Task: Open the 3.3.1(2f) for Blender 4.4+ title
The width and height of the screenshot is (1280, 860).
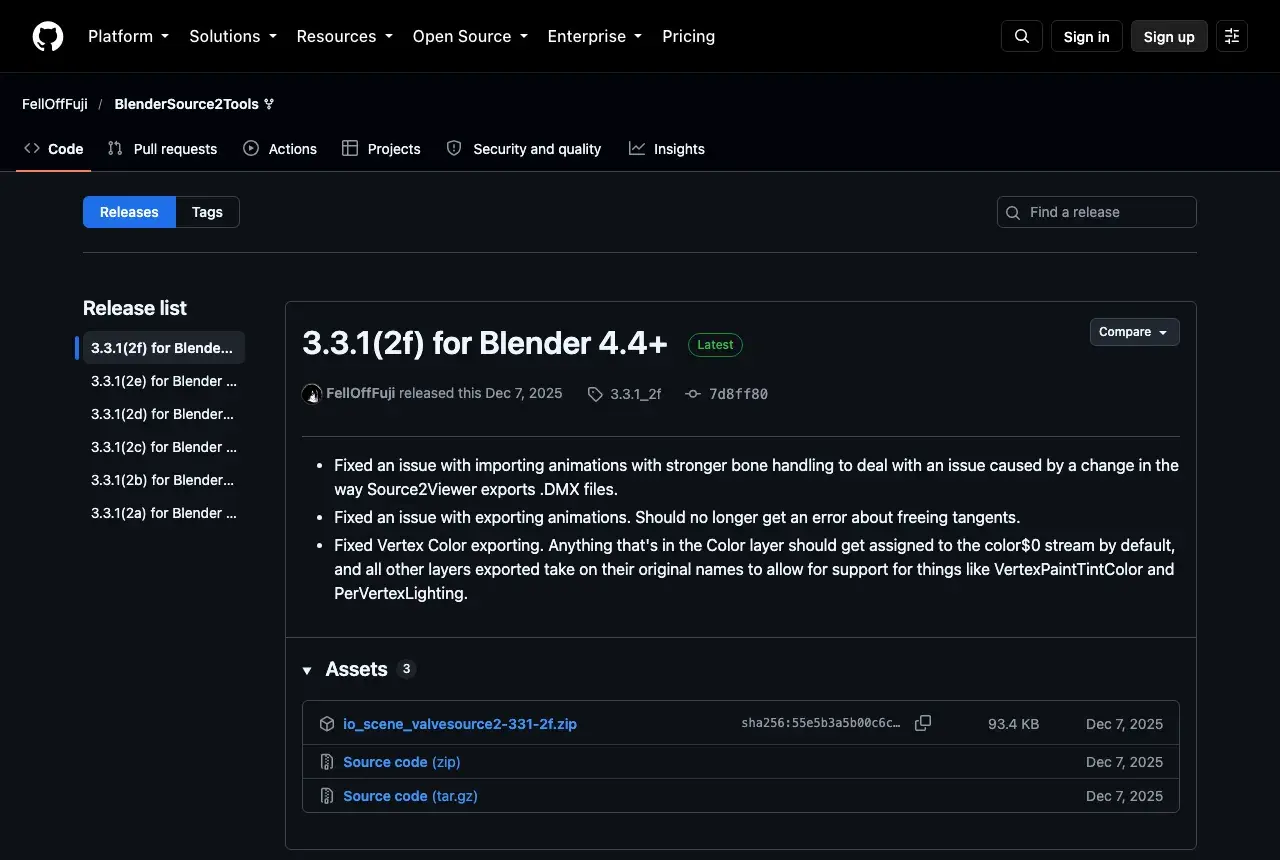Action: click(x=485, y=343)
